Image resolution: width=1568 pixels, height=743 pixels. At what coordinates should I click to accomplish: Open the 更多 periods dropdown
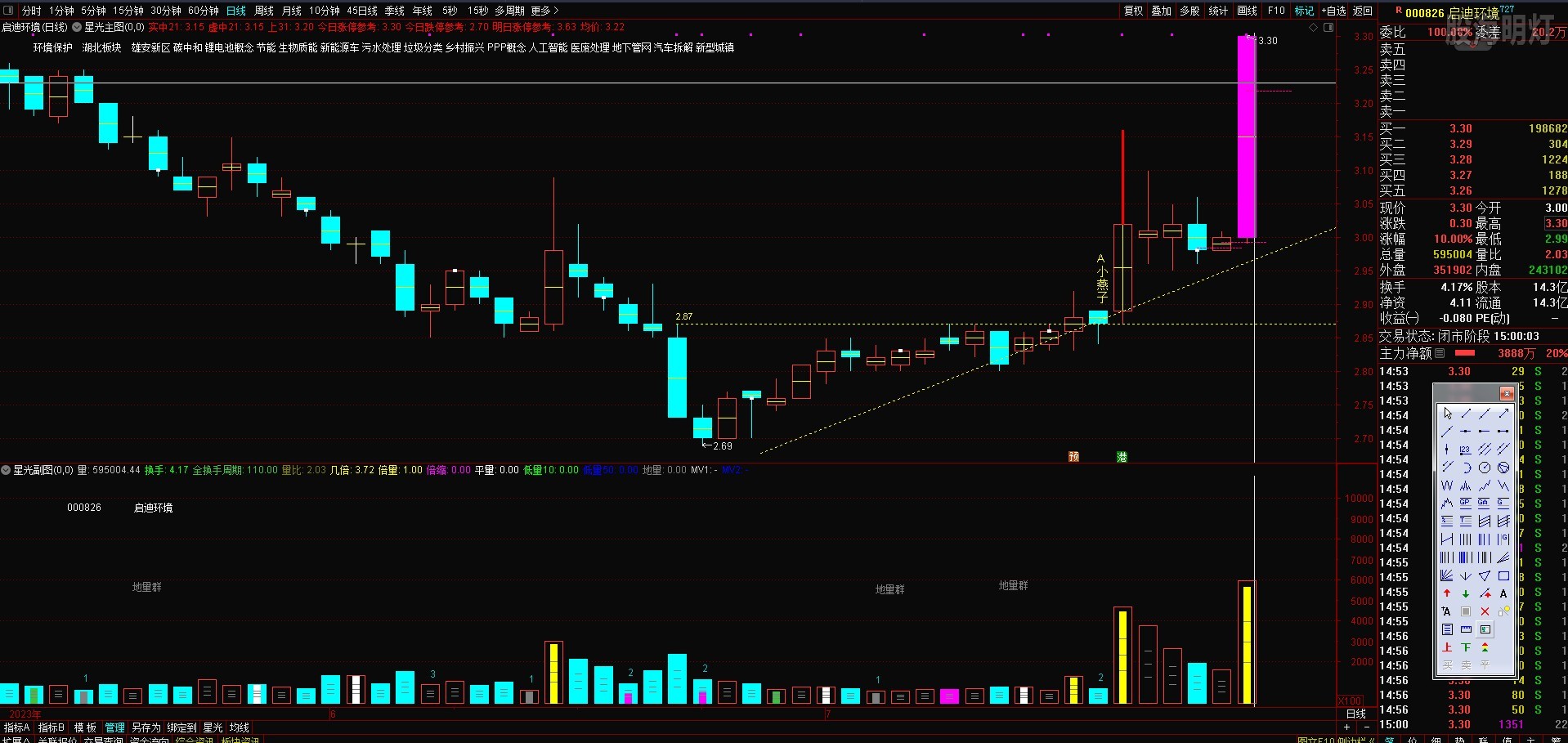[x=544, y=11]
